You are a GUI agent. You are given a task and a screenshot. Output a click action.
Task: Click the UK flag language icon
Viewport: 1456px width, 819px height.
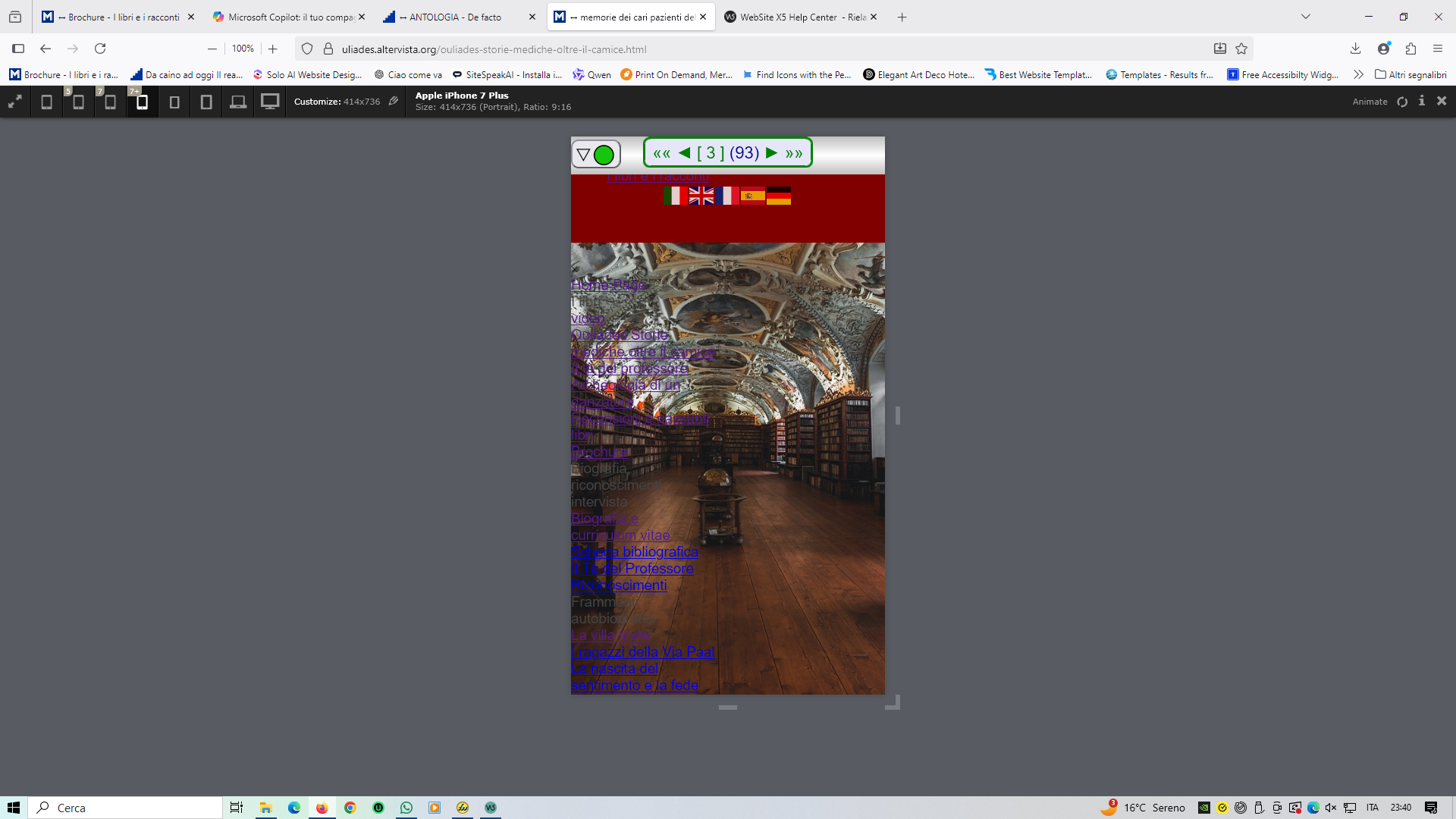tap(701, 196)
